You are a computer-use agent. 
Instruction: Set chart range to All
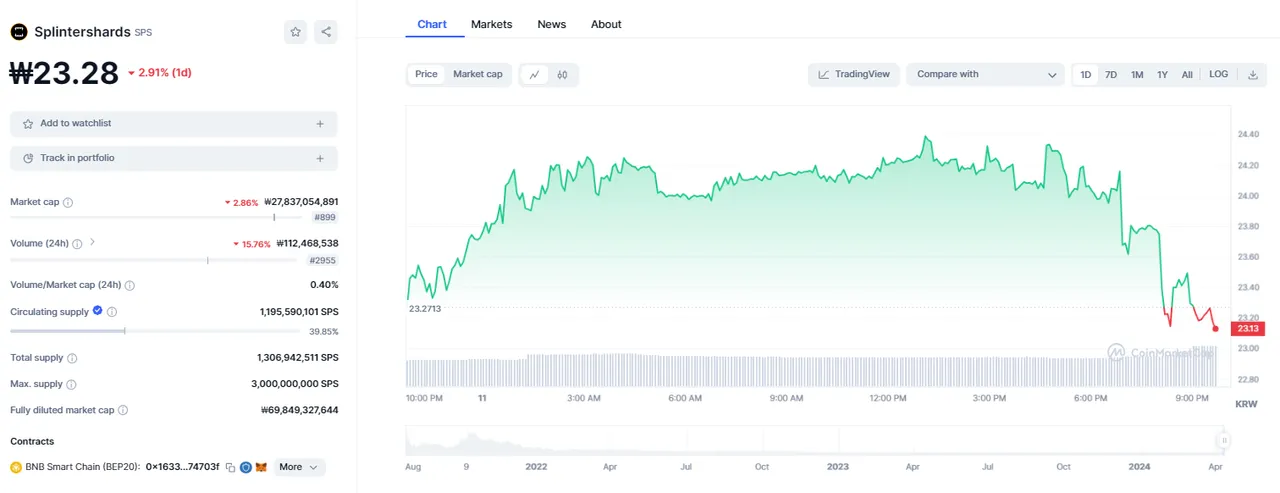click(1187, 74)
